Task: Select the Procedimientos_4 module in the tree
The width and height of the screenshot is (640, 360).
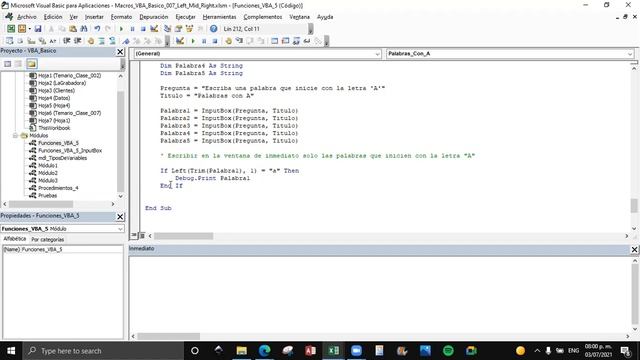Action: click(x=58, y=188)
